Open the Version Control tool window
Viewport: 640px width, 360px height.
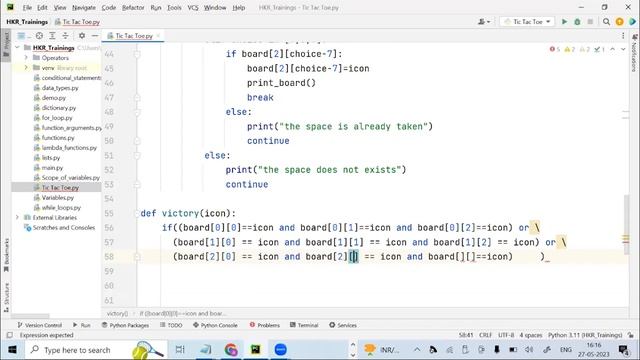click(40, 325)
